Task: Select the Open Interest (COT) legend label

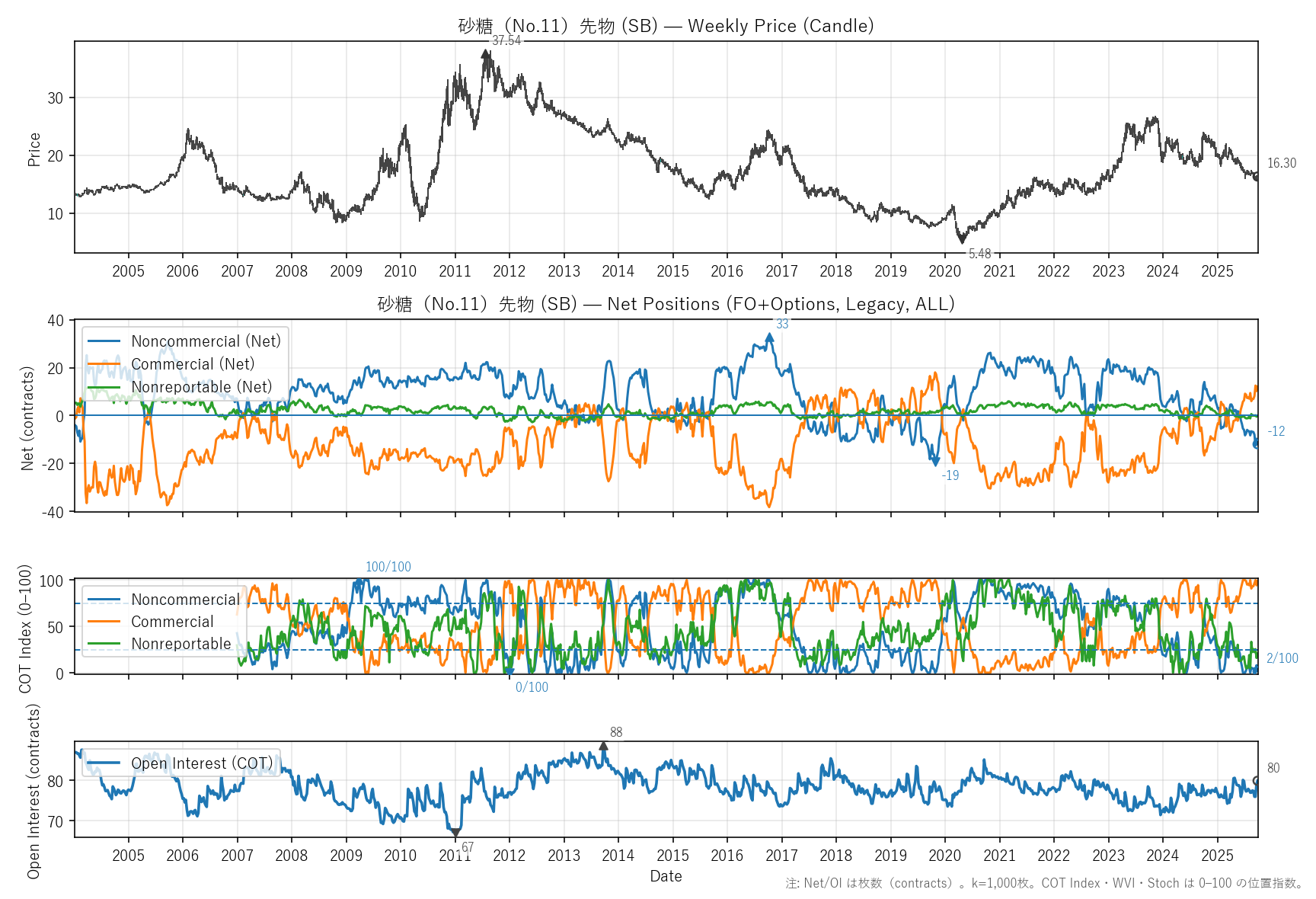Action: coord(201,763)
